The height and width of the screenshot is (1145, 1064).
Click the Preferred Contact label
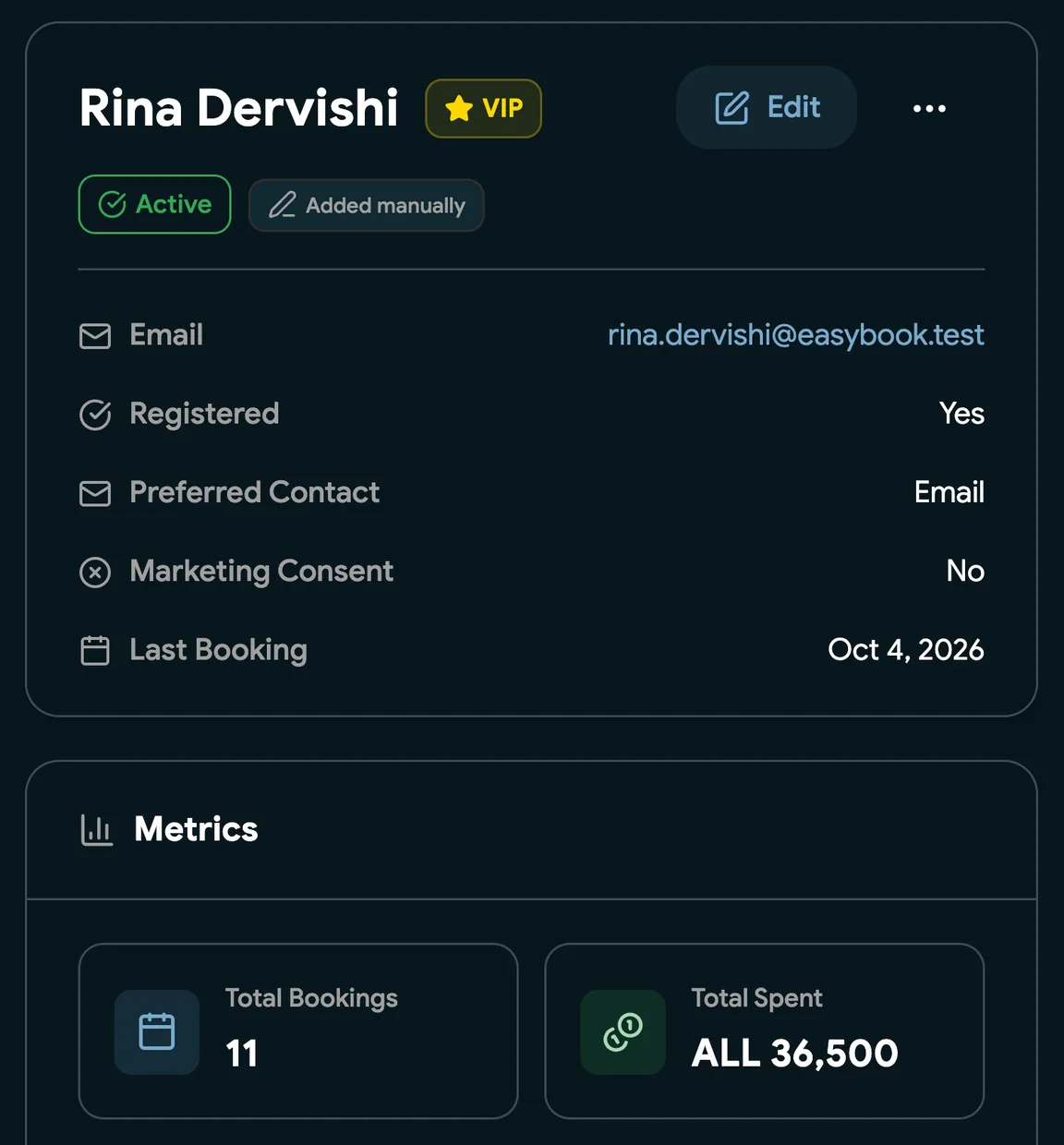(x=255, y=492)
